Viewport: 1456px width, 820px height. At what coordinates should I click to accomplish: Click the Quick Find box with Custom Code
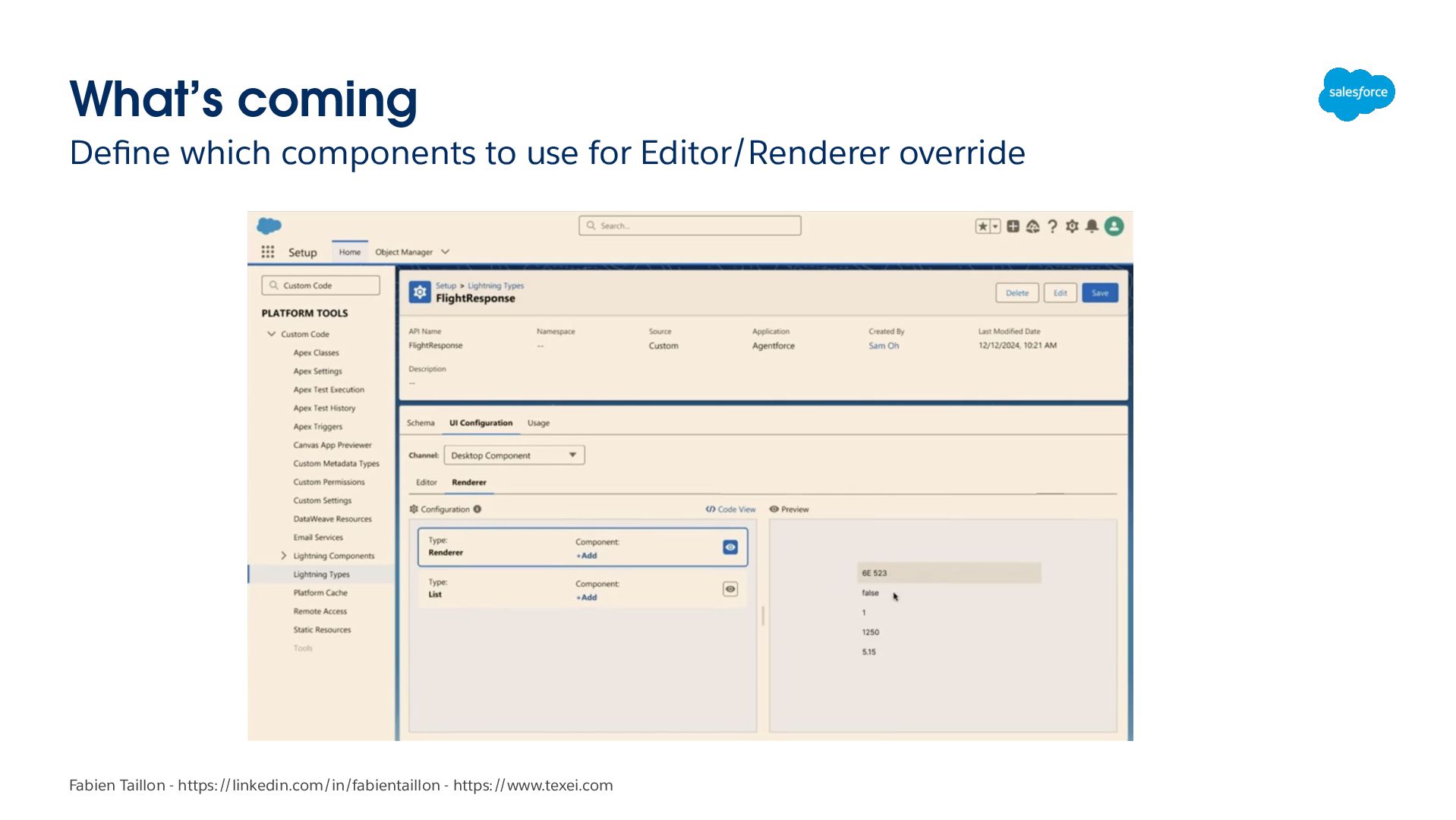tap(321, 285)
